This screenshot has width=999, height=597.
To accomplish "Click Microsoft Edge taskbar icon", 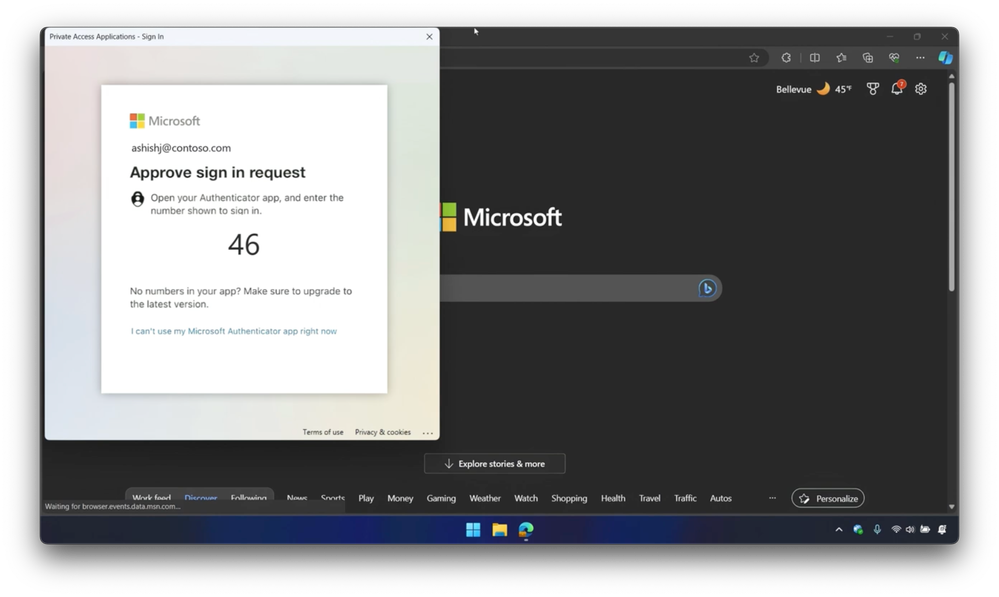I will click(x=526, y=529).
